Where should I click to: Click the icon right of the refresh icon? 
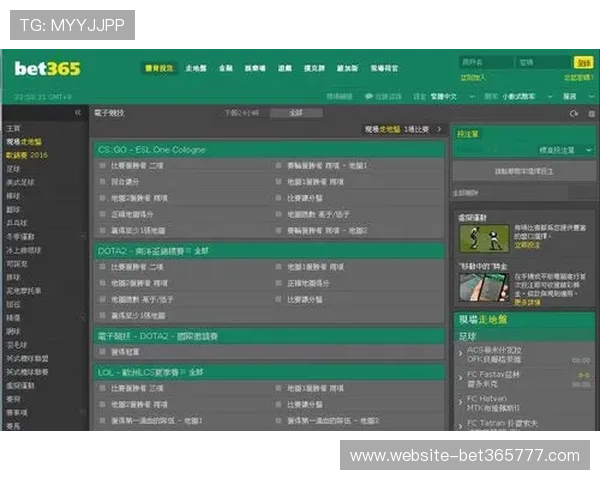click(591, 114)
